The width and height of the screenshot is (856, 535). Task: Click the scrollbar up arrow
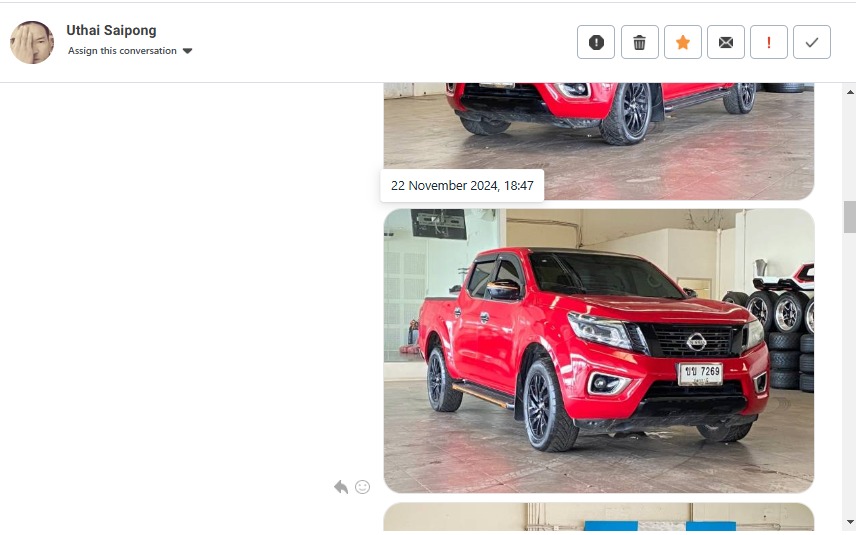click(850, 92)
